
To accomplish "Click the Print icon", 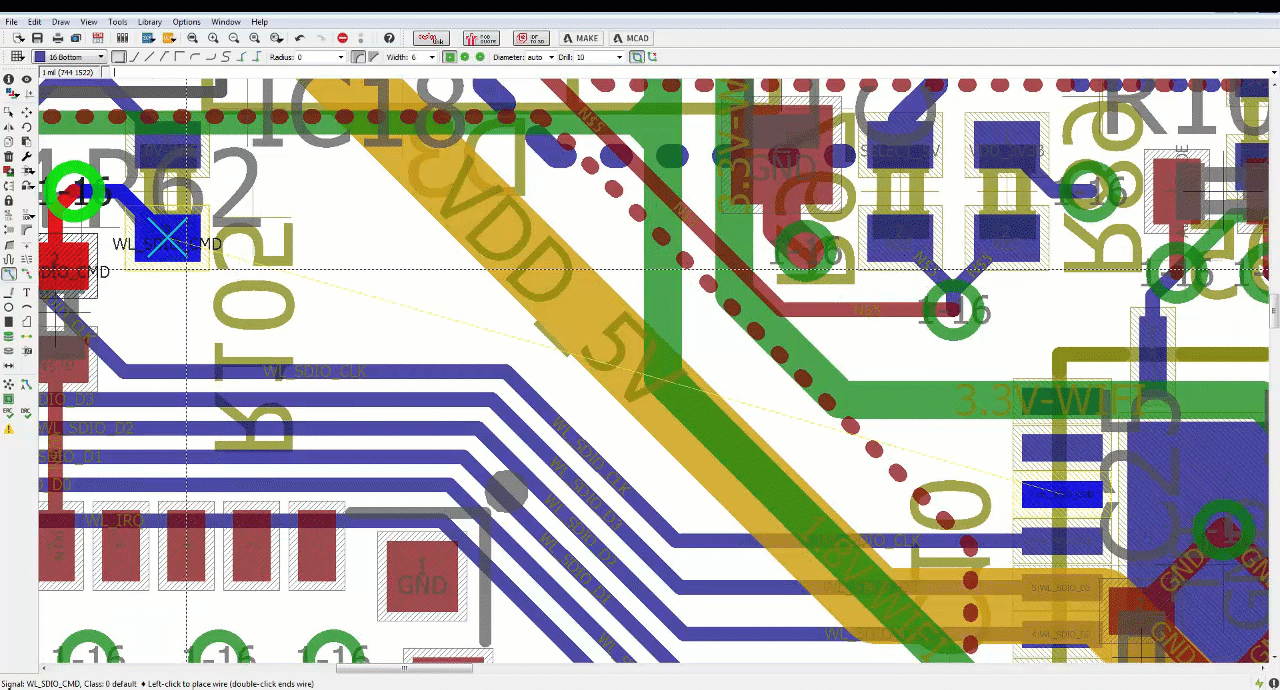I will point(58,38).
